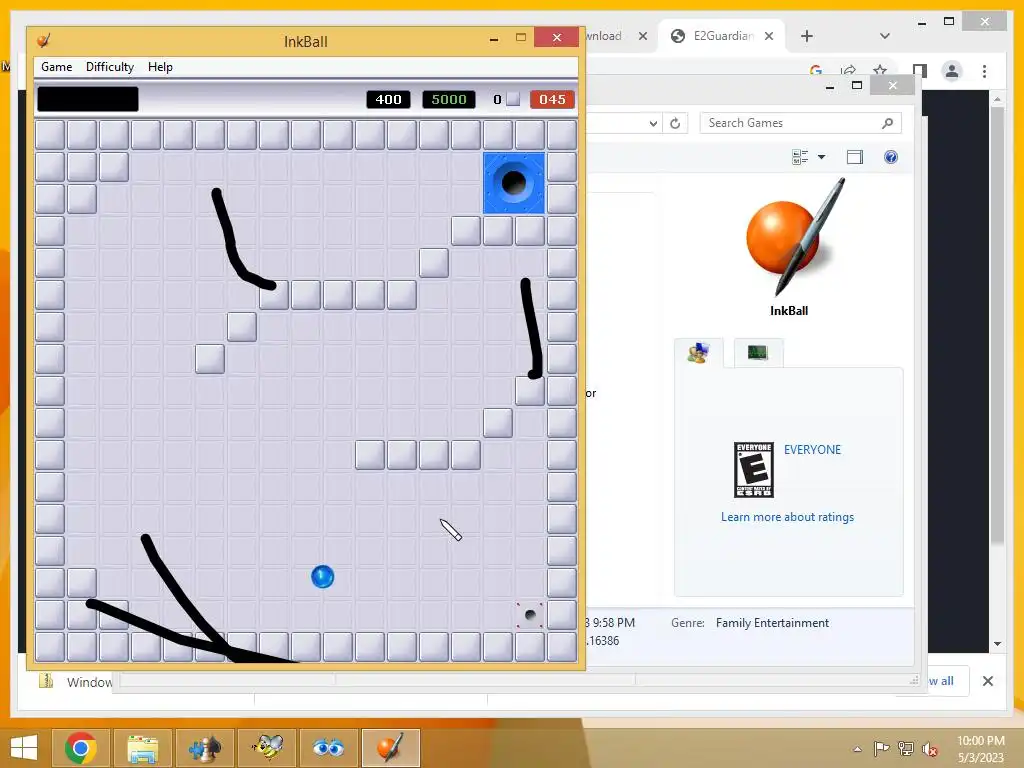Open the blue eyes taskbar icon
Image resolution: width=1024 pixels, height=768 pixels.
coord(328,747)
